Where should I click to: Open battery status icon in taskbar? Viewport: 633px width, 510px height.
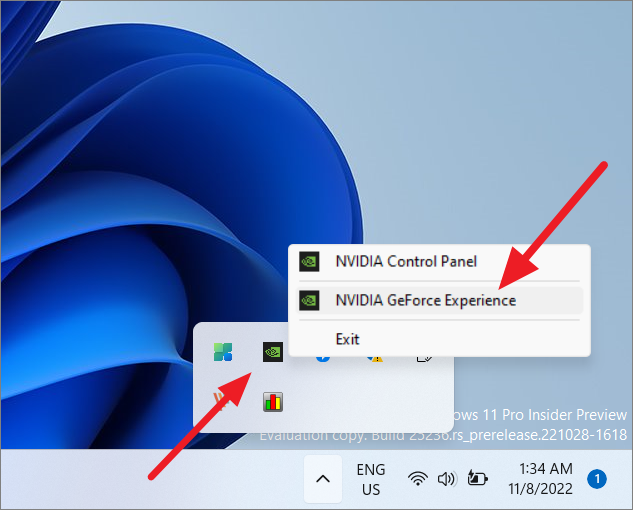point(477,478)
